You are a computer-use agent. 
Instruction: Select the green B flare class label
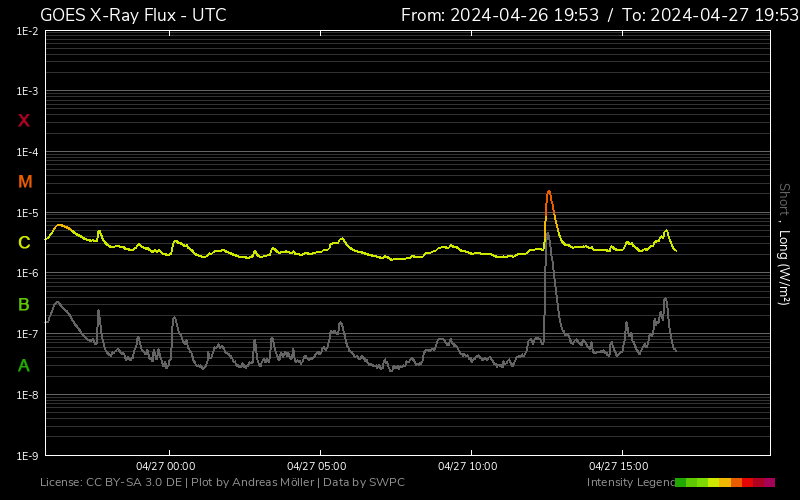pos(24,304)
